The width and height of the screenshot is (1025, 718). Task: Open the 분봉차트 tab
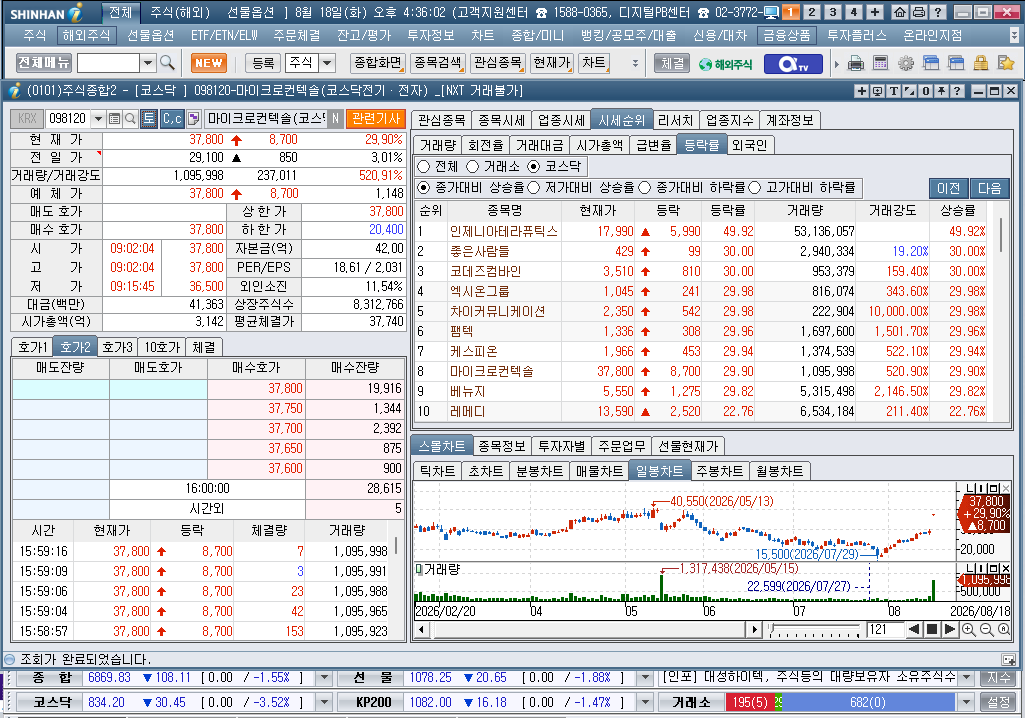[540, 471]
